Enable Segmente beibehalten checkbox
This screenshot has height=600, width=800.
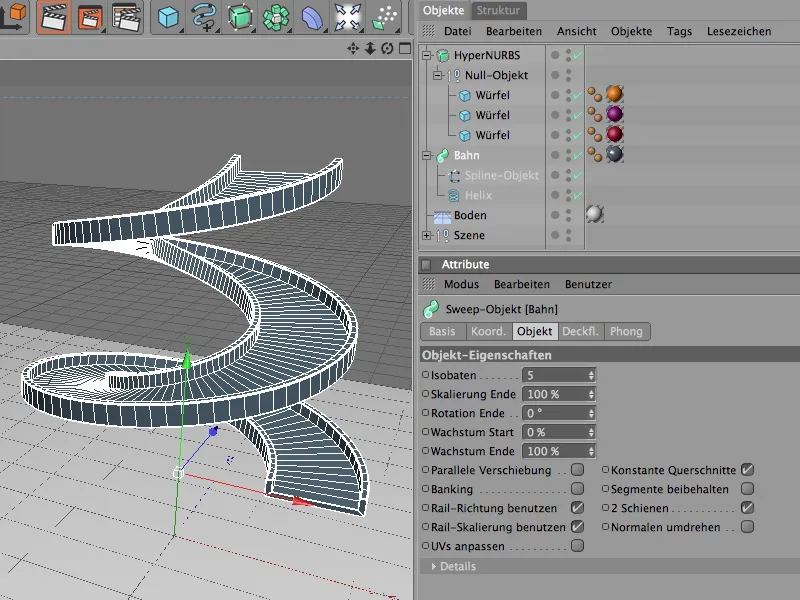click(x=747, y=489)
